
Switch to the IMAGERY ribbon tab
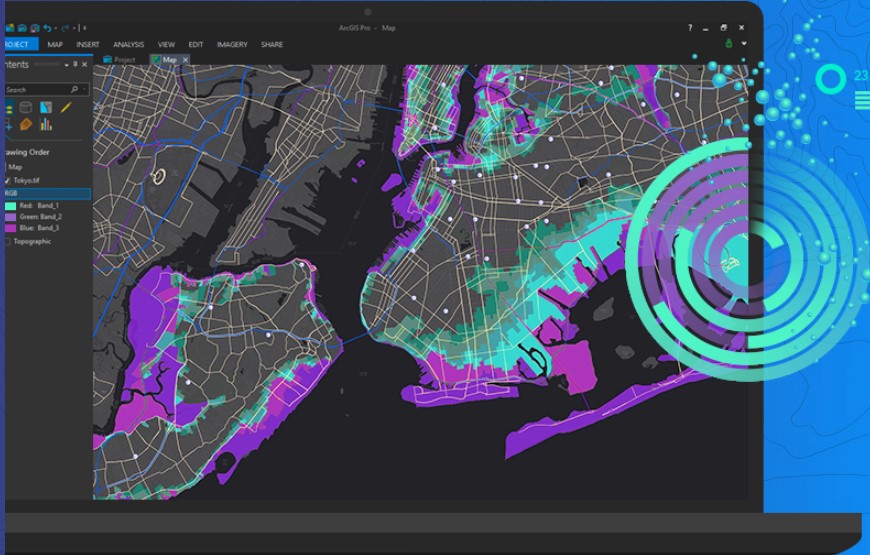tap(232, 44)
